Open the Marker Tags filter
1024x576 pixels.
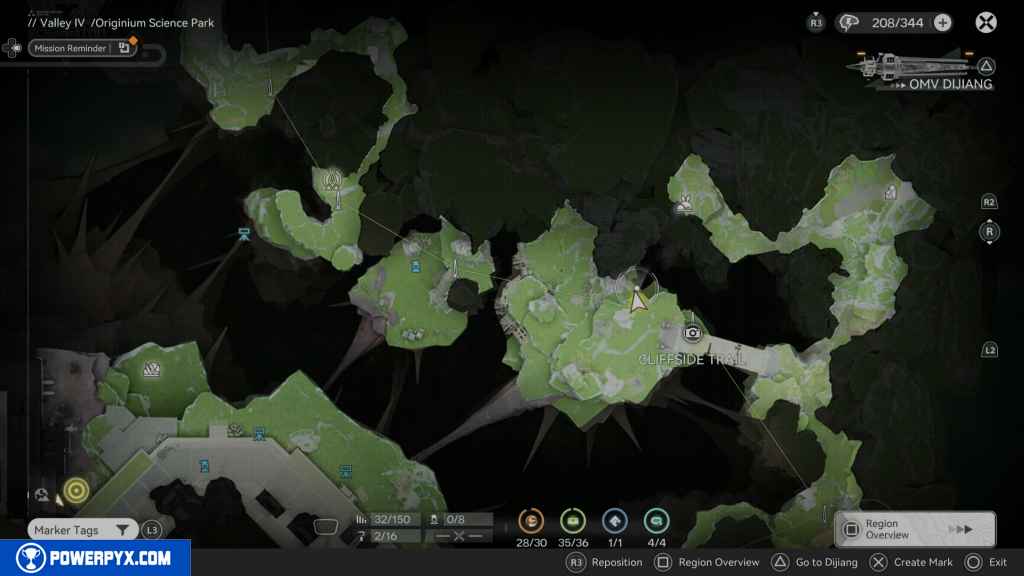(82, 530)
